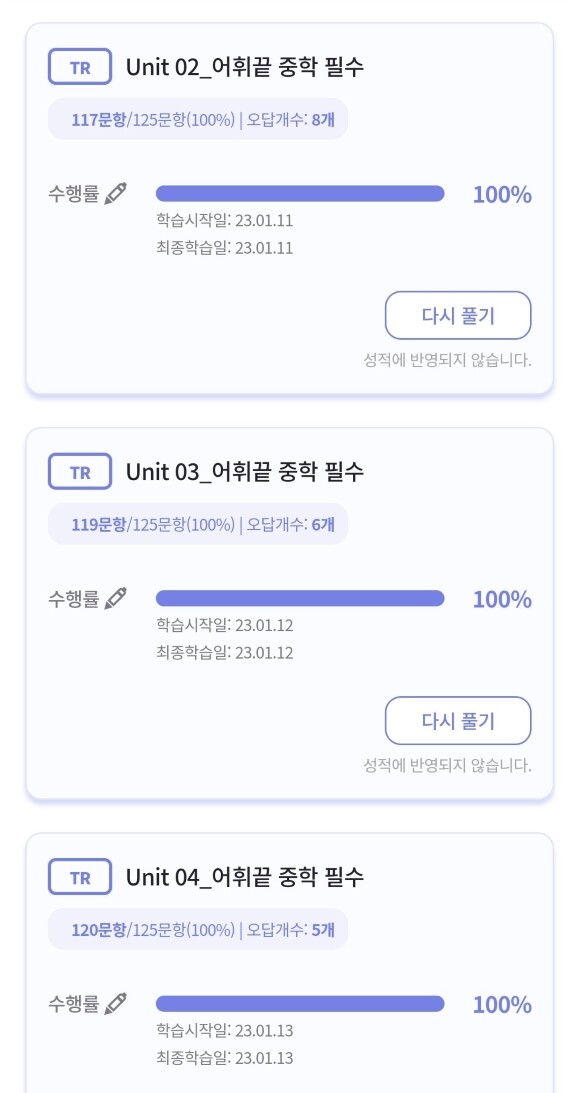Click the Unit 03 progress bar
Viewport: 580px width, 1093px height.
pos(300,598)
